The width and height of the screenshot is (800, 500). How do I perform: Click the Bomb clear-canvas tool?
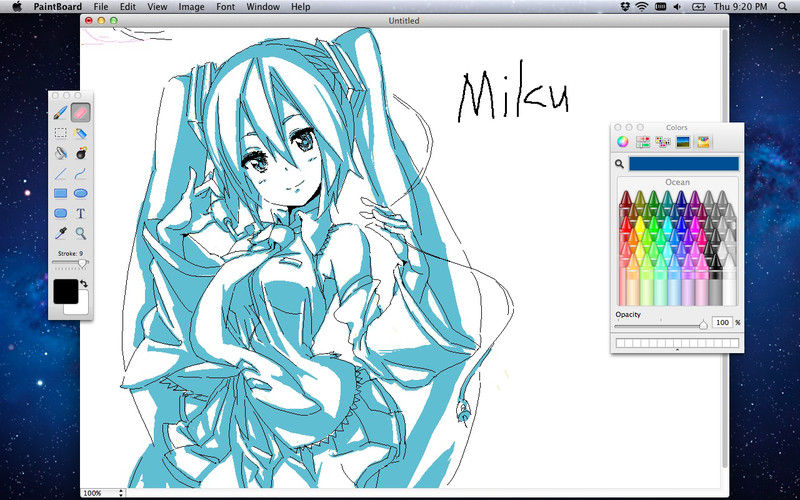tap(81, 153)
